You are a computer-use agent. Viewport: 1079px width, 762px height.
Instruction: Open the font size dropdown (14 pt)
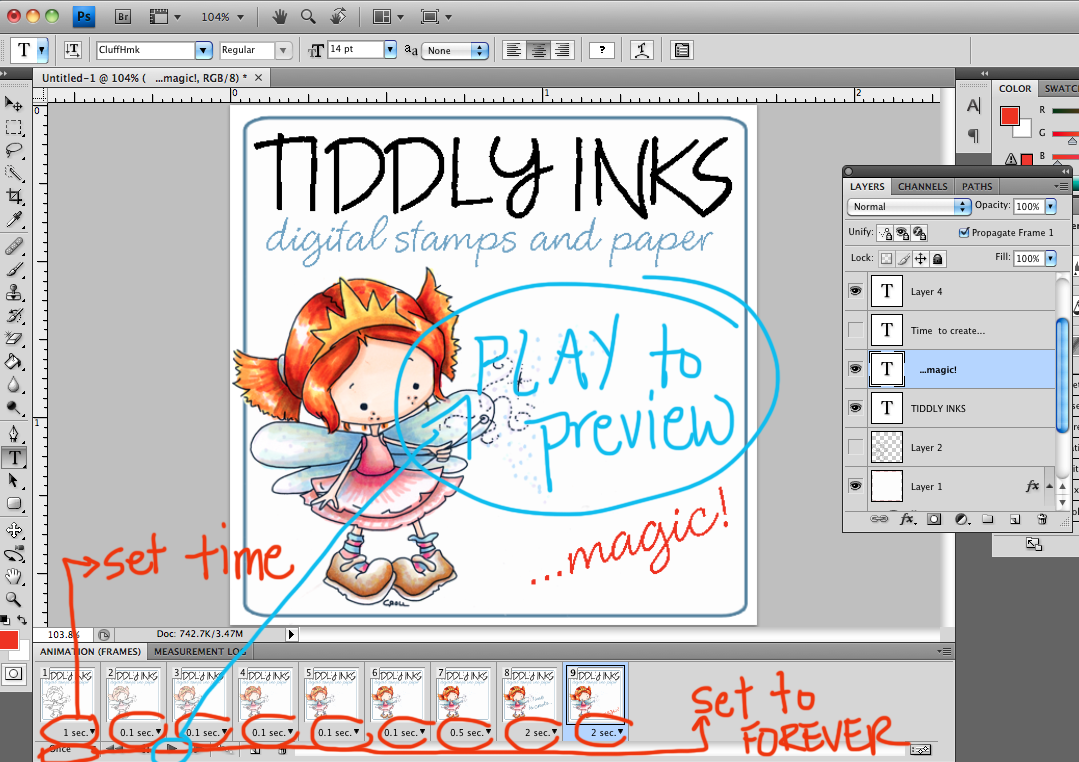tap(390, 49)
